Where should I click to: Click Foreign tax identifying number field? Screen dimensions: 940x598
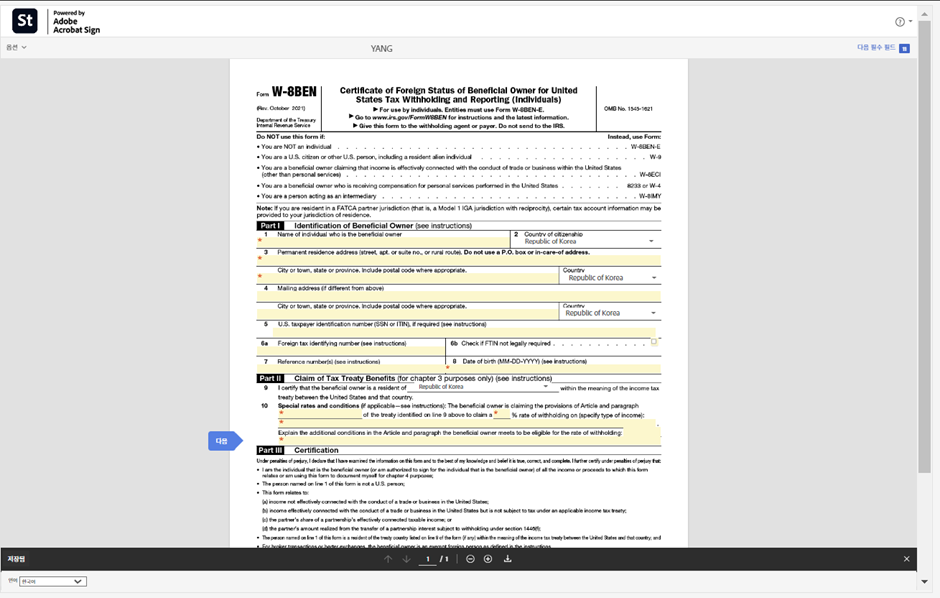pos(351,351)
